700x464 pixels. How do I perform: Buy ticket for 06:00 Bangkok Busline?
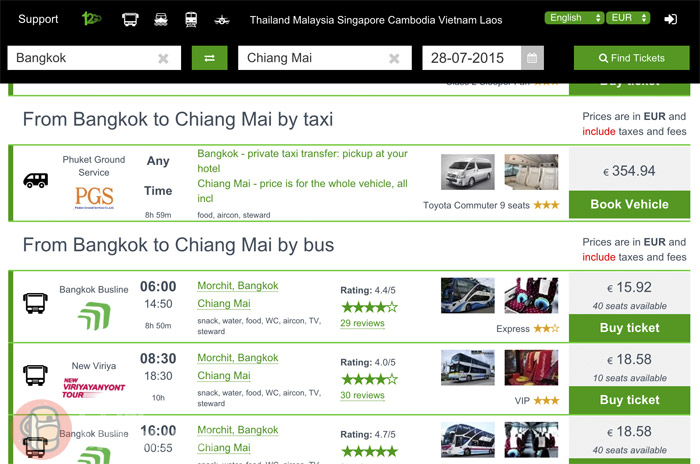pyautogui.click(x=629, y=328)
